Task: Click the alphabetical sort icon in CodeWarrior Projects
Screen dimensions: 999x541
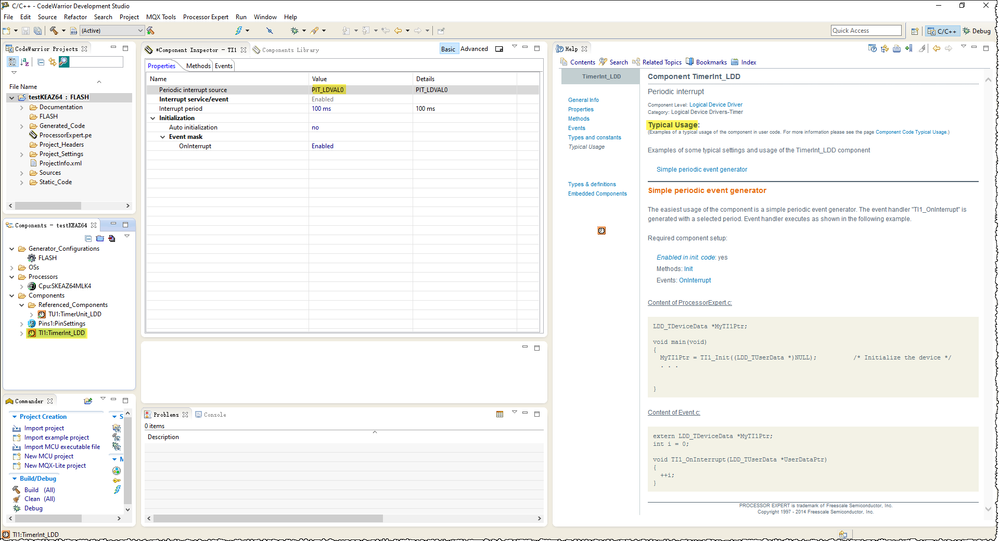Action: [x=25, y=62]
